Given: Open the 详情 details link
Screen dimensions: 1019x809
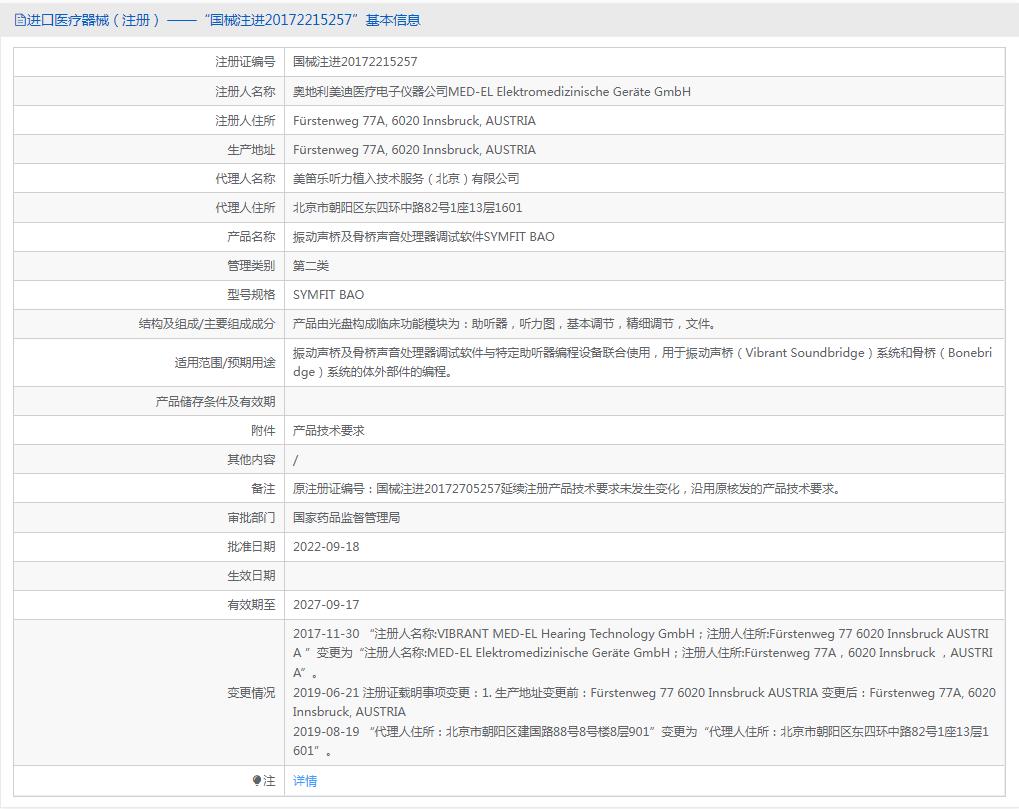Looking at the screenshot, I should [x=305, y=780].
